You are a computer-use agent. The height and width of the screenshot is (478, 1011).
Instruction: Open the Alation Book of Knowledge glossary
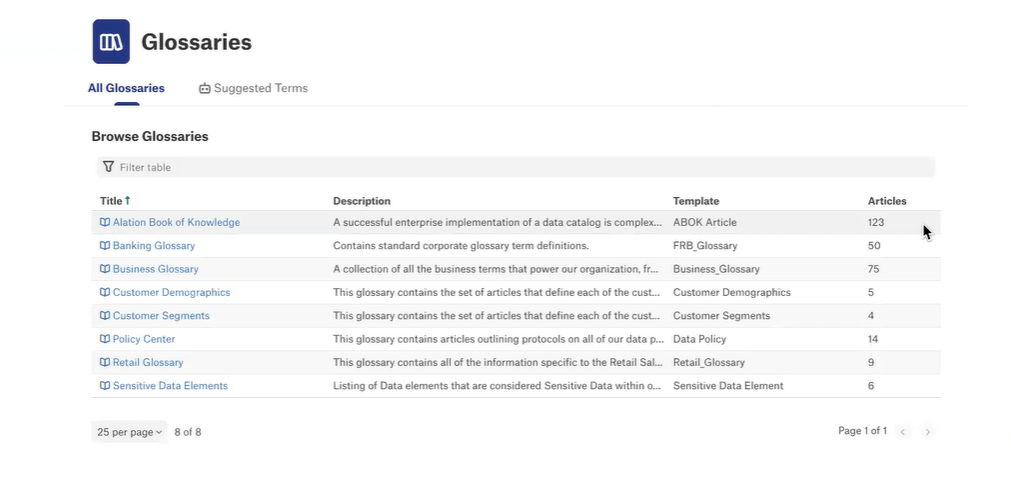coord(176,222)
